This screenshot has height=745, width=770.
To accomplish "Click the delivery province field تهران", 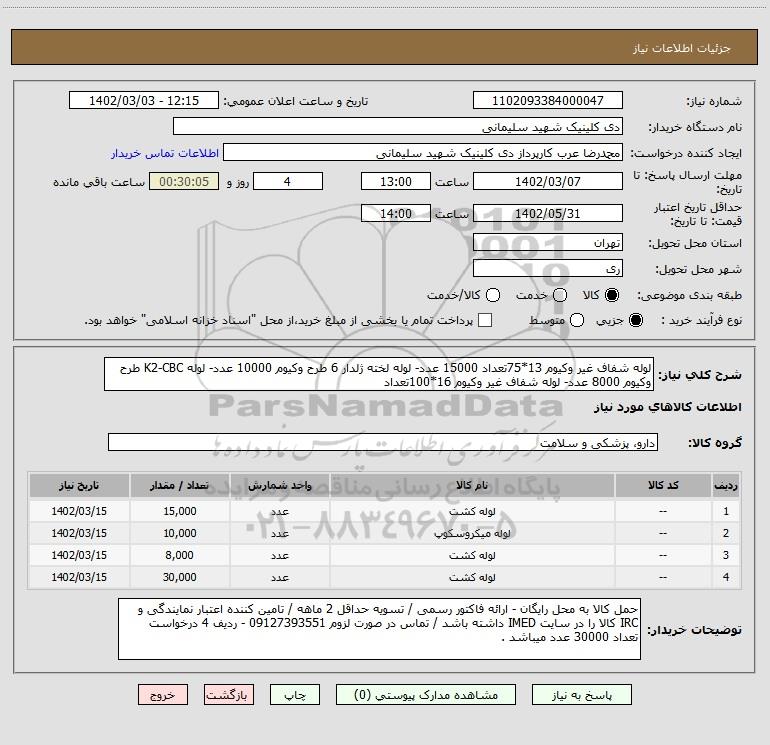I will click(548, 243).
